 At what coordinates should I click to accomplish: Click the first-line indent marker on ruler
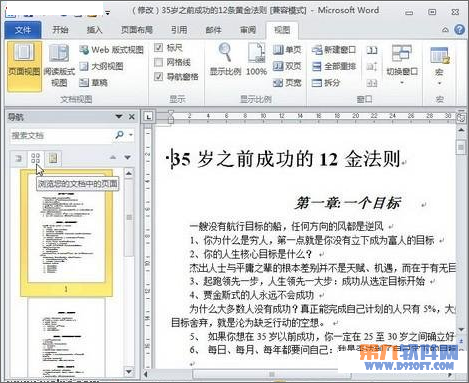click(171, 113)
